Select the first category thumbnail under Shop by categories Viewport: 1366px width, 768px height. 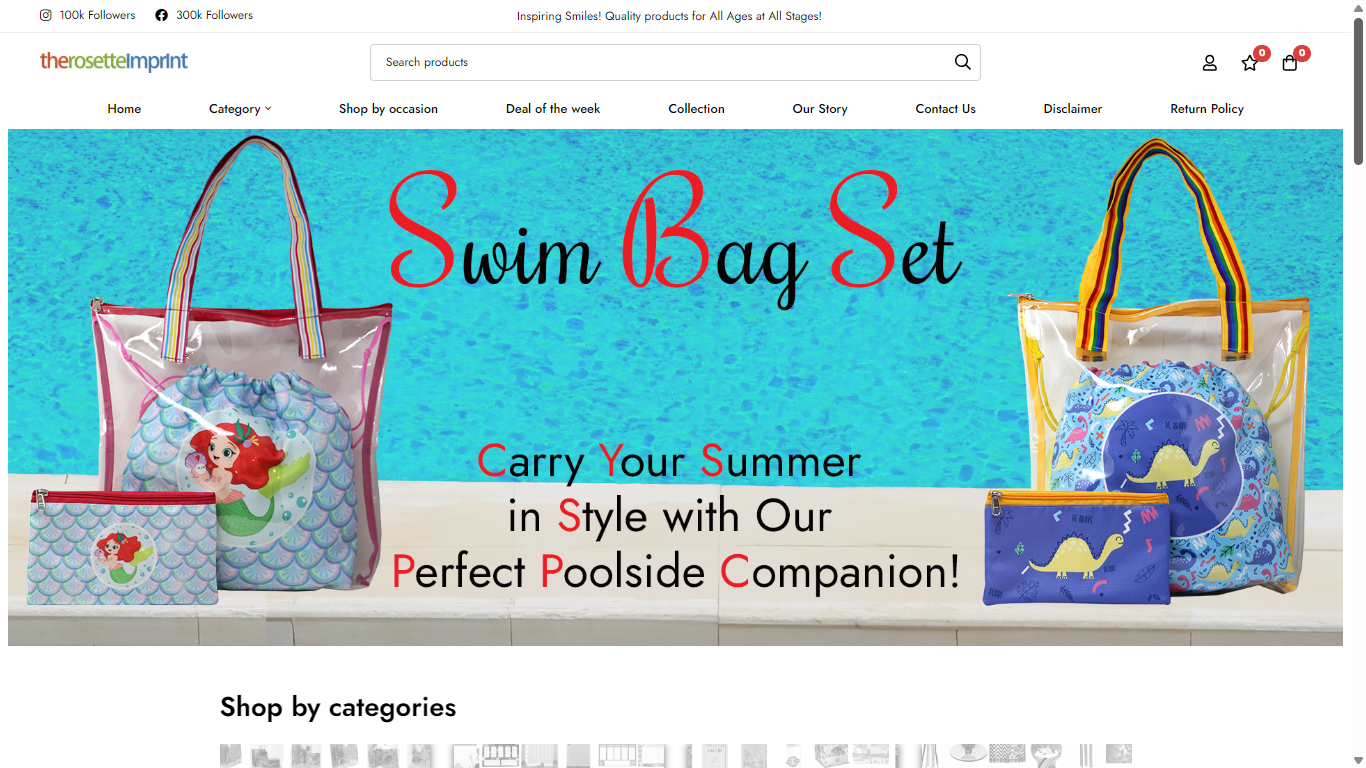(231, 756)
